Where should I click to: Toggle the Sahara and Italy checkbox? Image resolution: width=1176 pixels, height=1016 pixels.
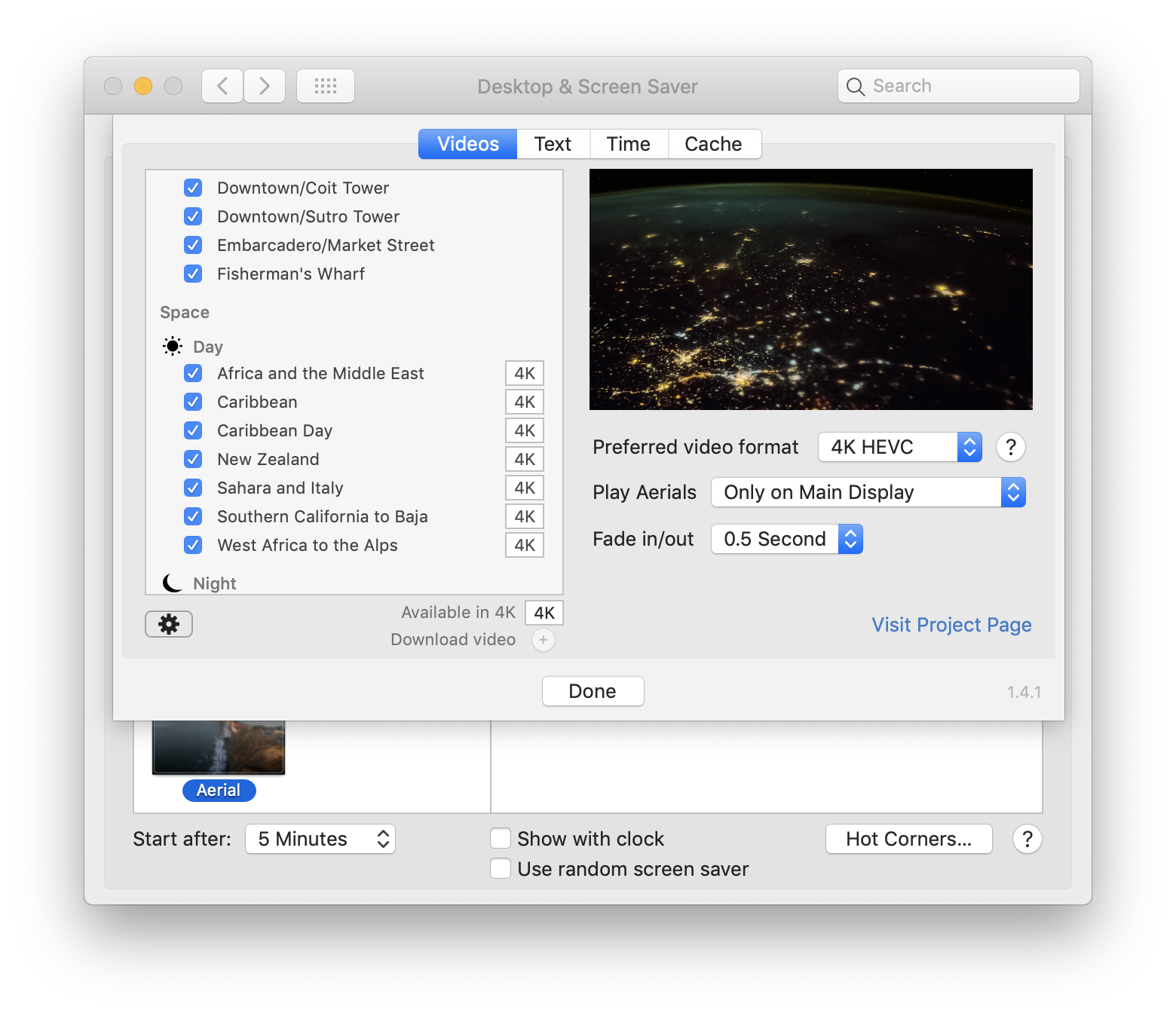(193, 488)
